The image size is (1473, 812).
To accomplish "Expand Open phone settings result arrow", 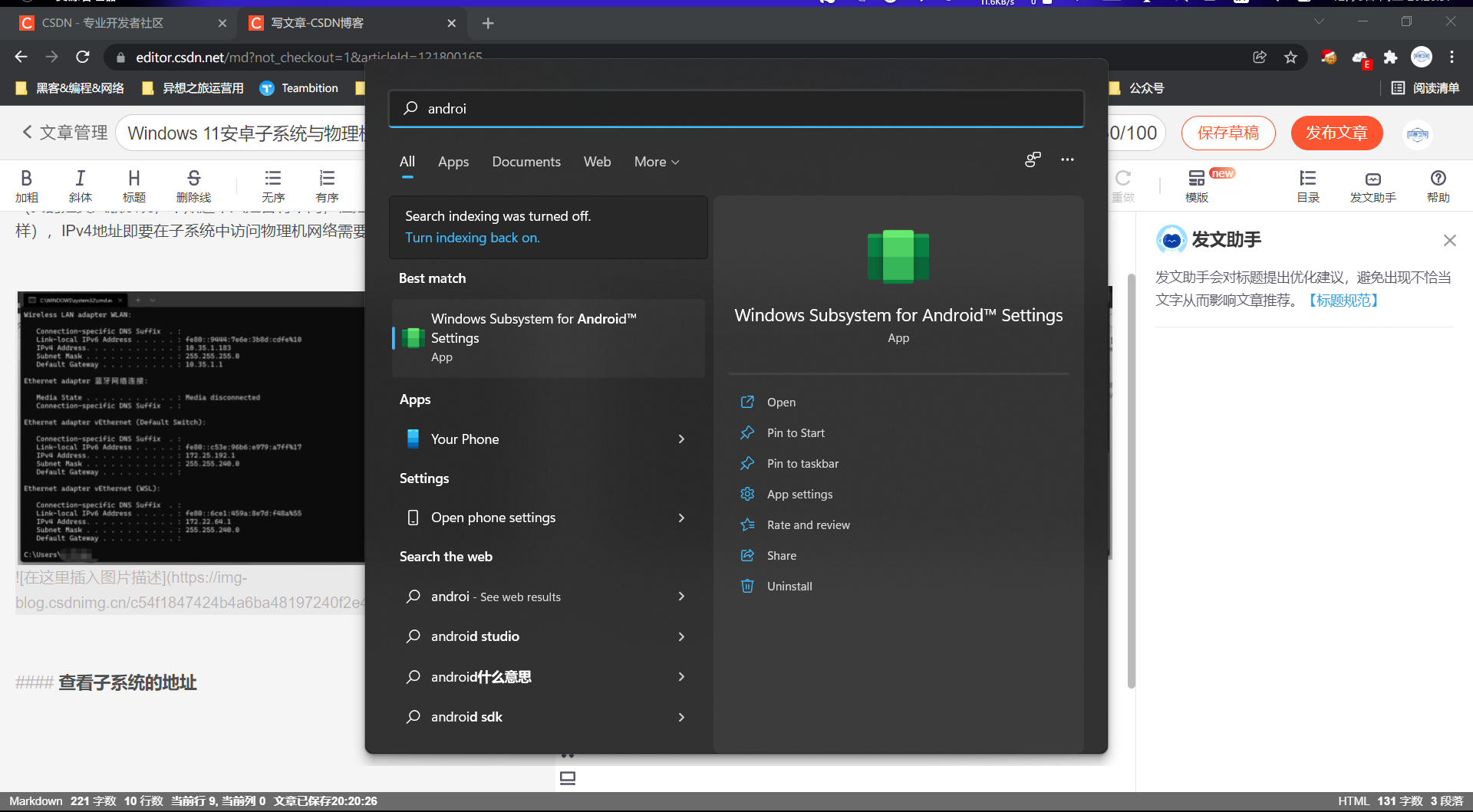I will (681, 518).
